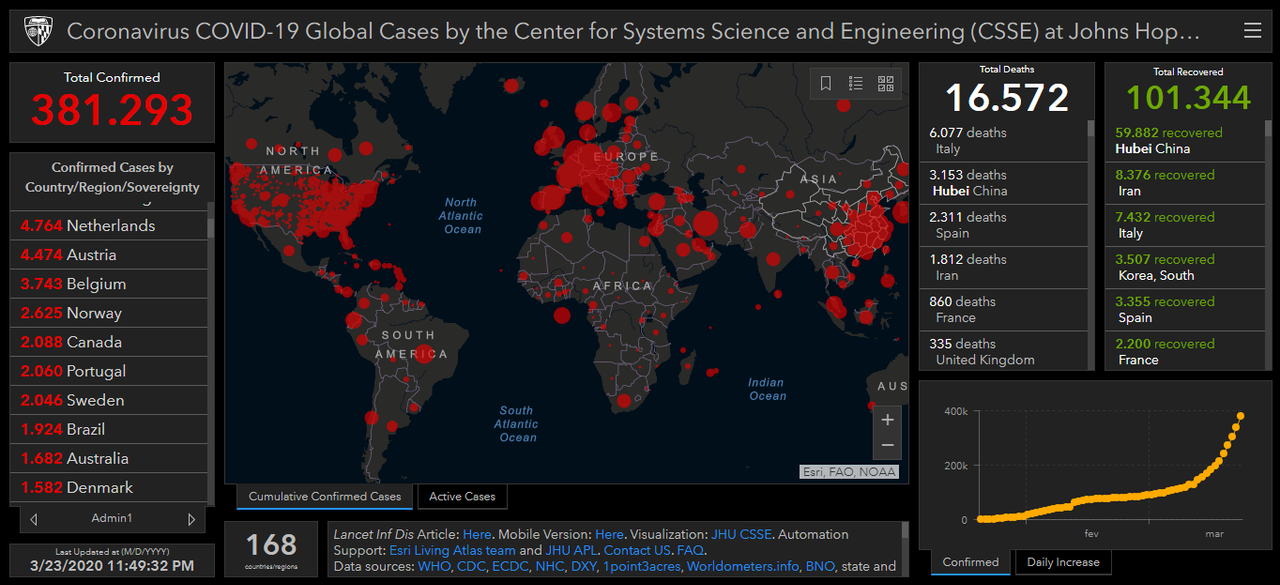Zoom out on the map with minus
1280x585 pixels.
coord(887,447)
